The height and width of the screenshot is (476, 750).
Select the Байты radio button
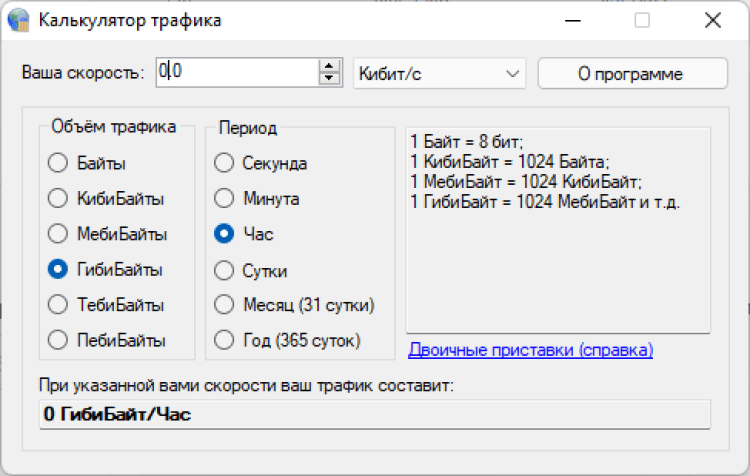[58, 163]
